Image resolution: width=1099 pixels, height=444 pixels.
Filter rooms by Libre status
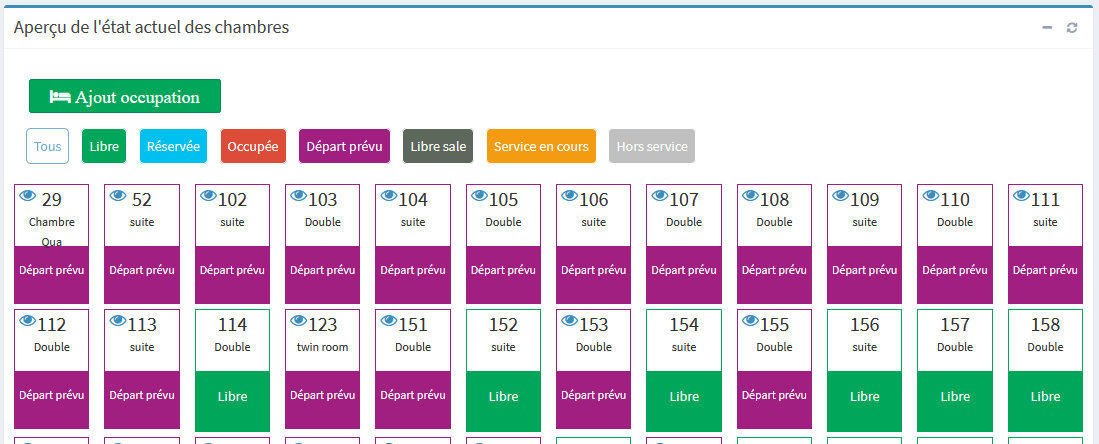(104, 146)
